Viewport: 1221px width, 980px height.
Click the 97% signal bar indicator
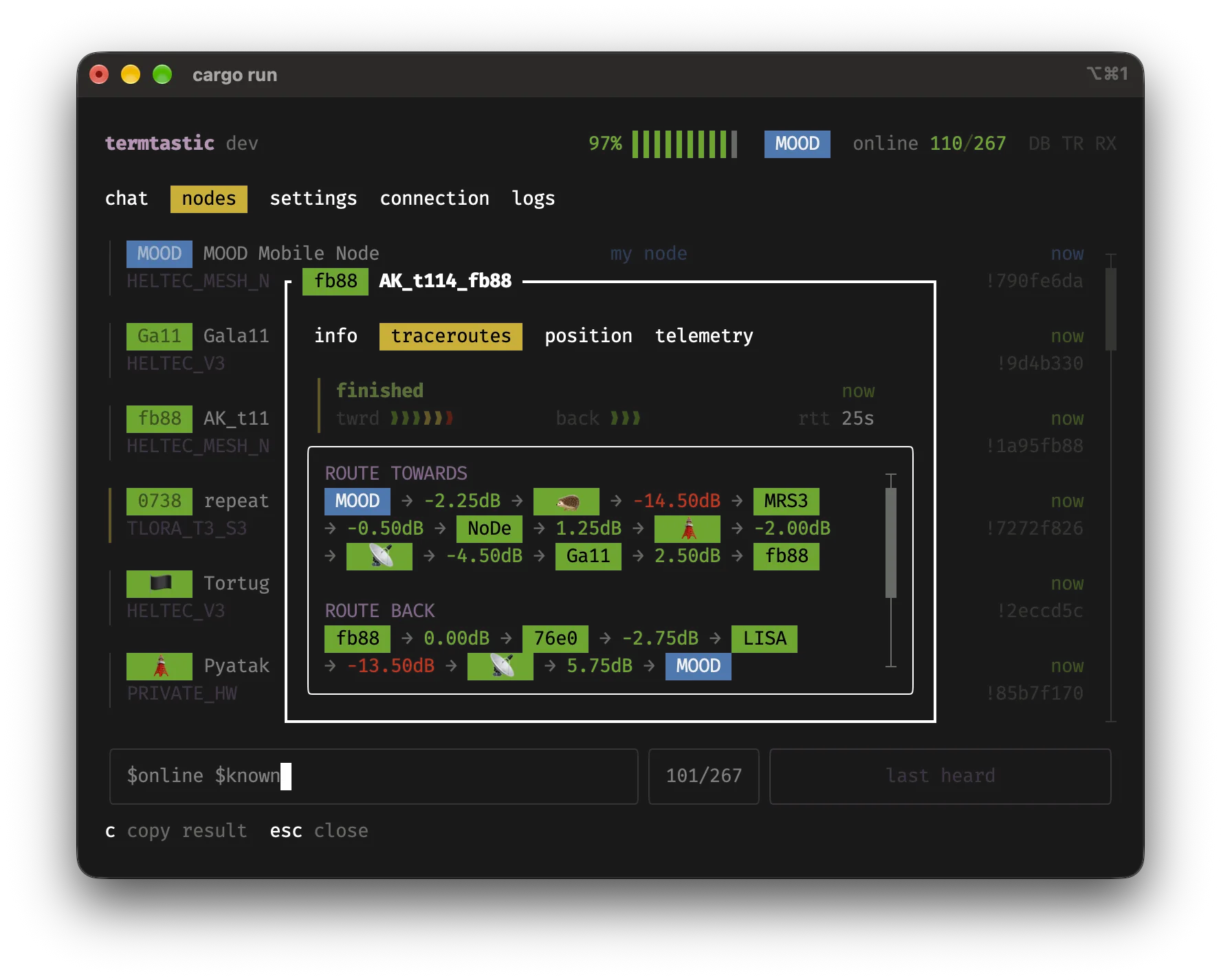[663, 144]
